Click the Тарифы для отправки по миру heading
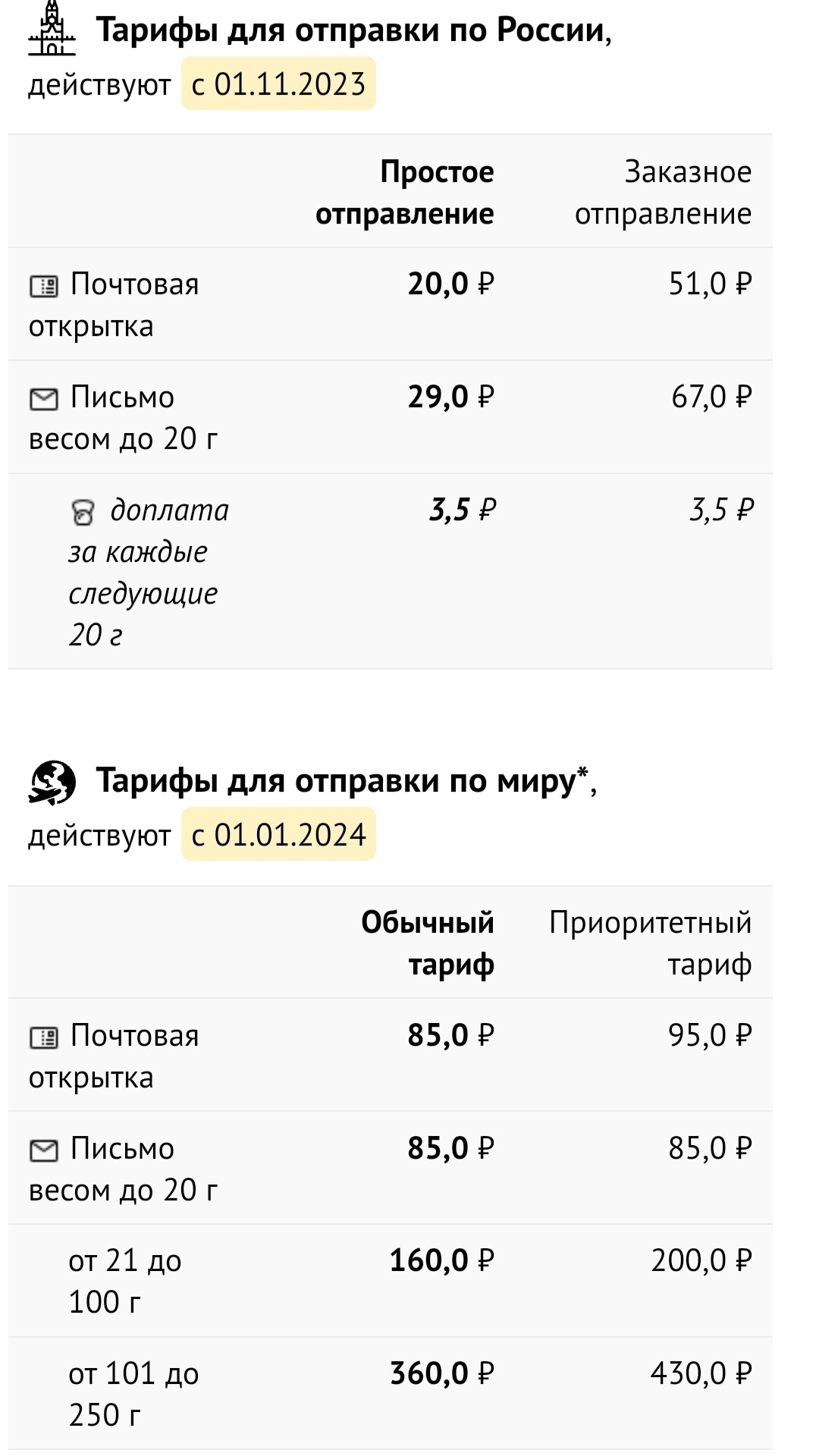The image size is (819, 1456). coord(347,781)
